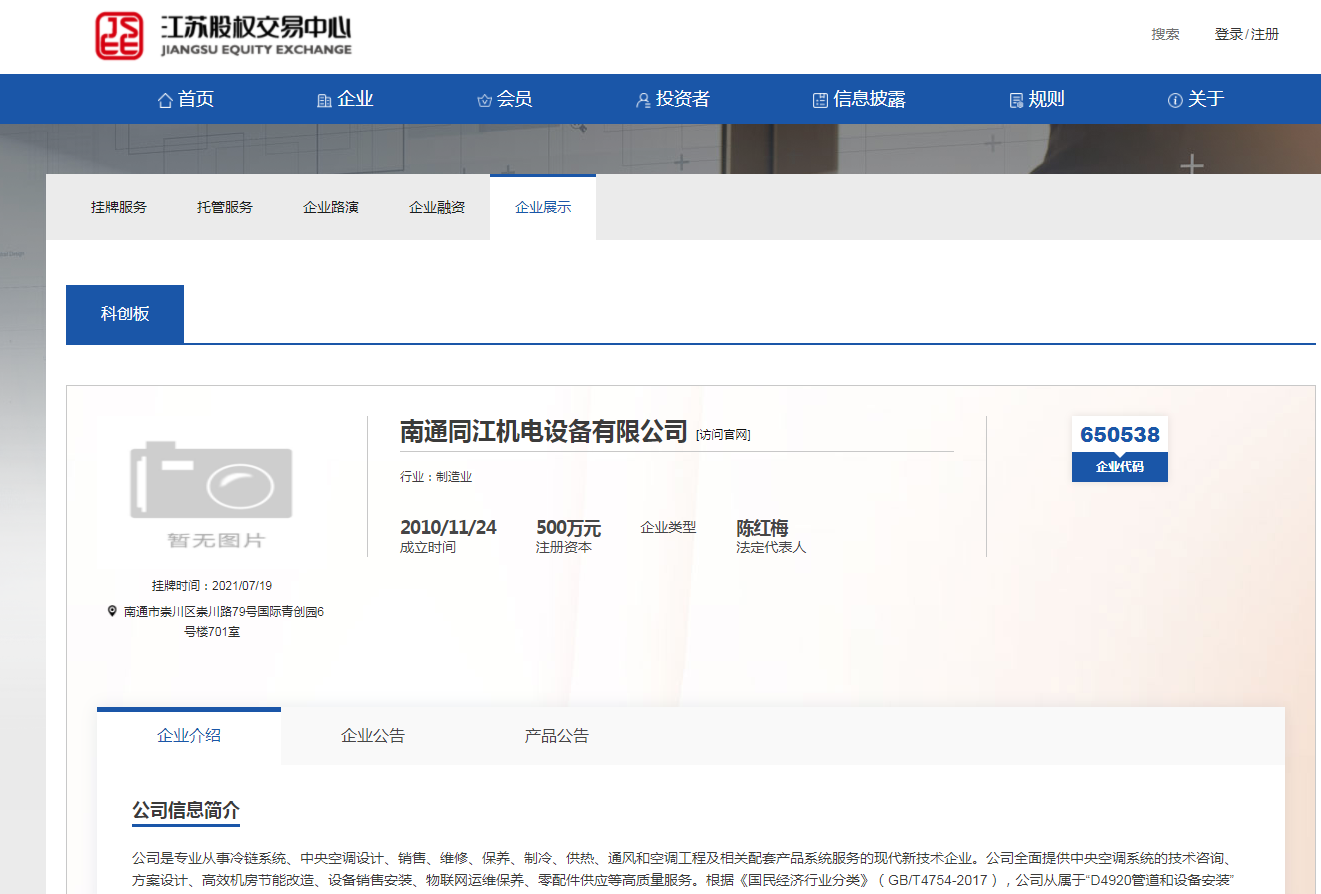Viewport: 1321px width, 894px height.
Task: Click the [访问官网] link
Action: click(x=723, y=434)
